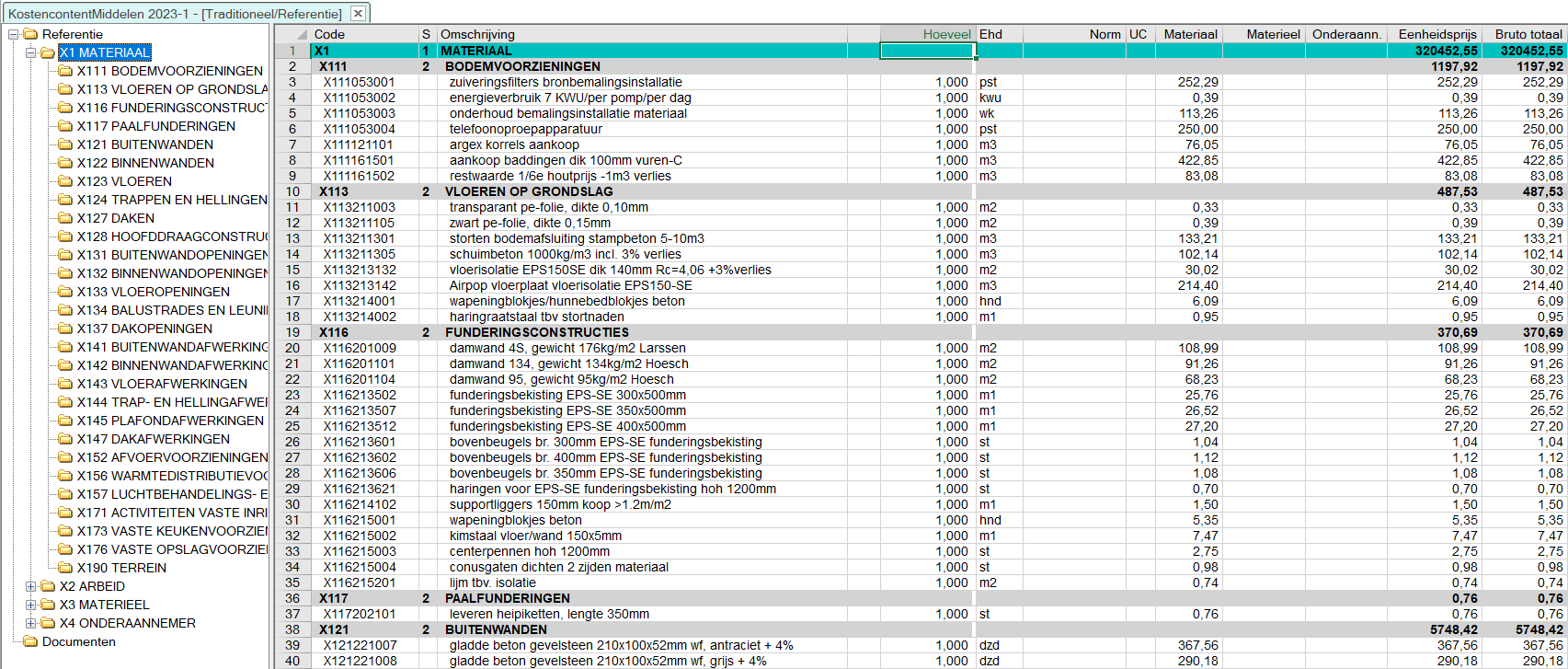Click folder icon of X147 DAKAFWERKINGEN
This screenshot has width=1568, height=669.
coord(65,439)
